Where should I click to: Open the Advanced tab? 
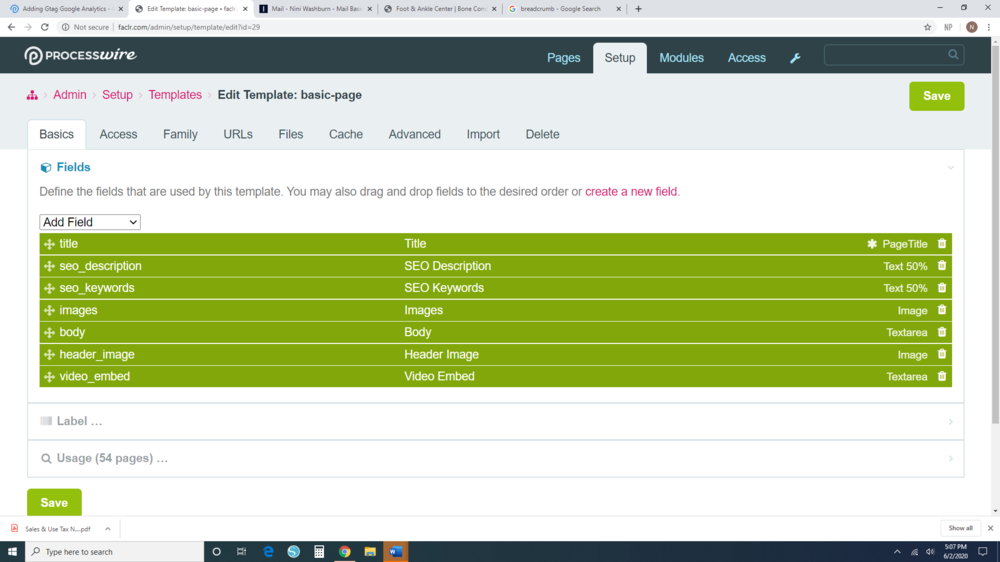tap(414, 134)
